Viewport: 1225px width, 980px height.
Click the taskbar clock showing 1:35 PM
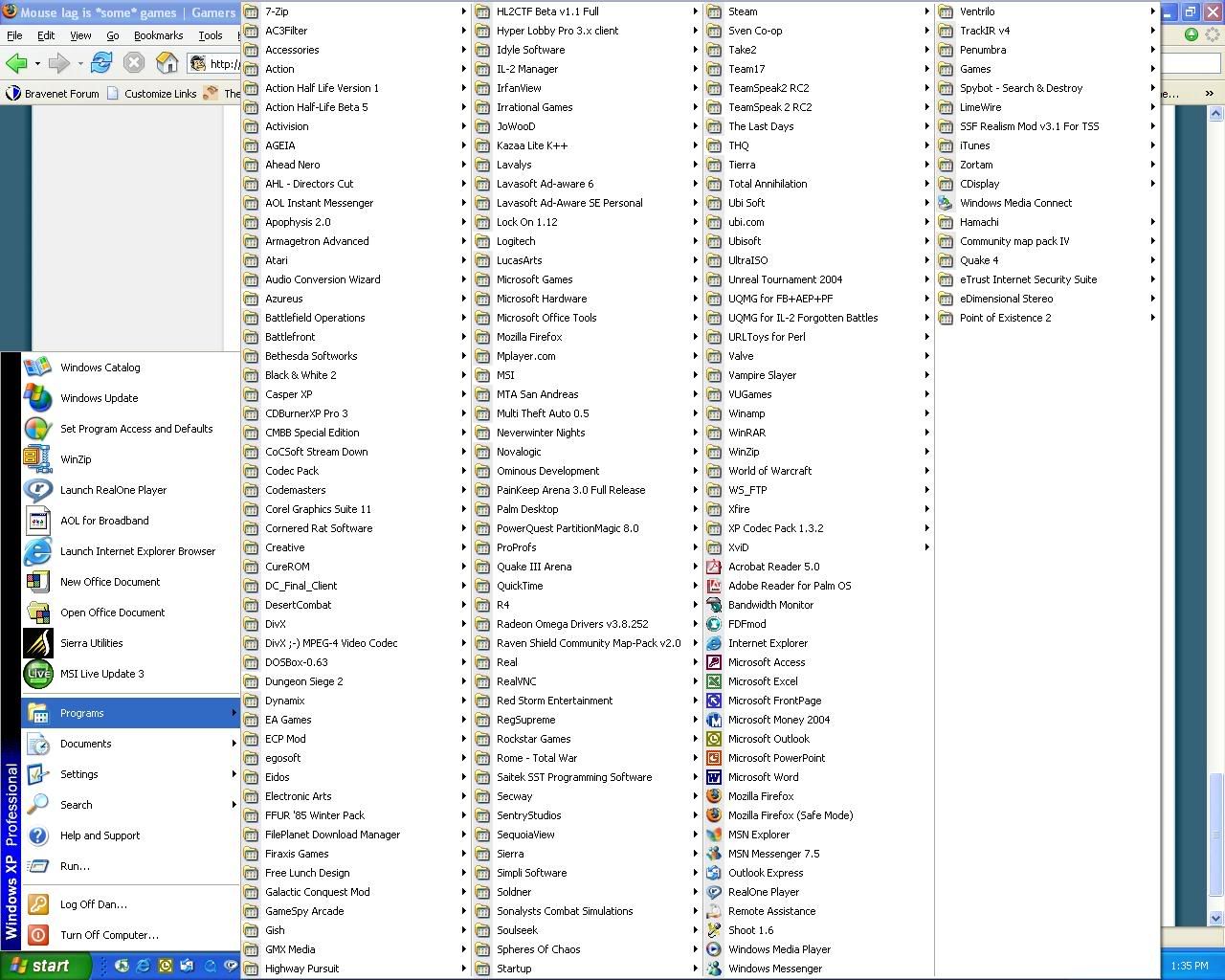tap(1189, 967)
